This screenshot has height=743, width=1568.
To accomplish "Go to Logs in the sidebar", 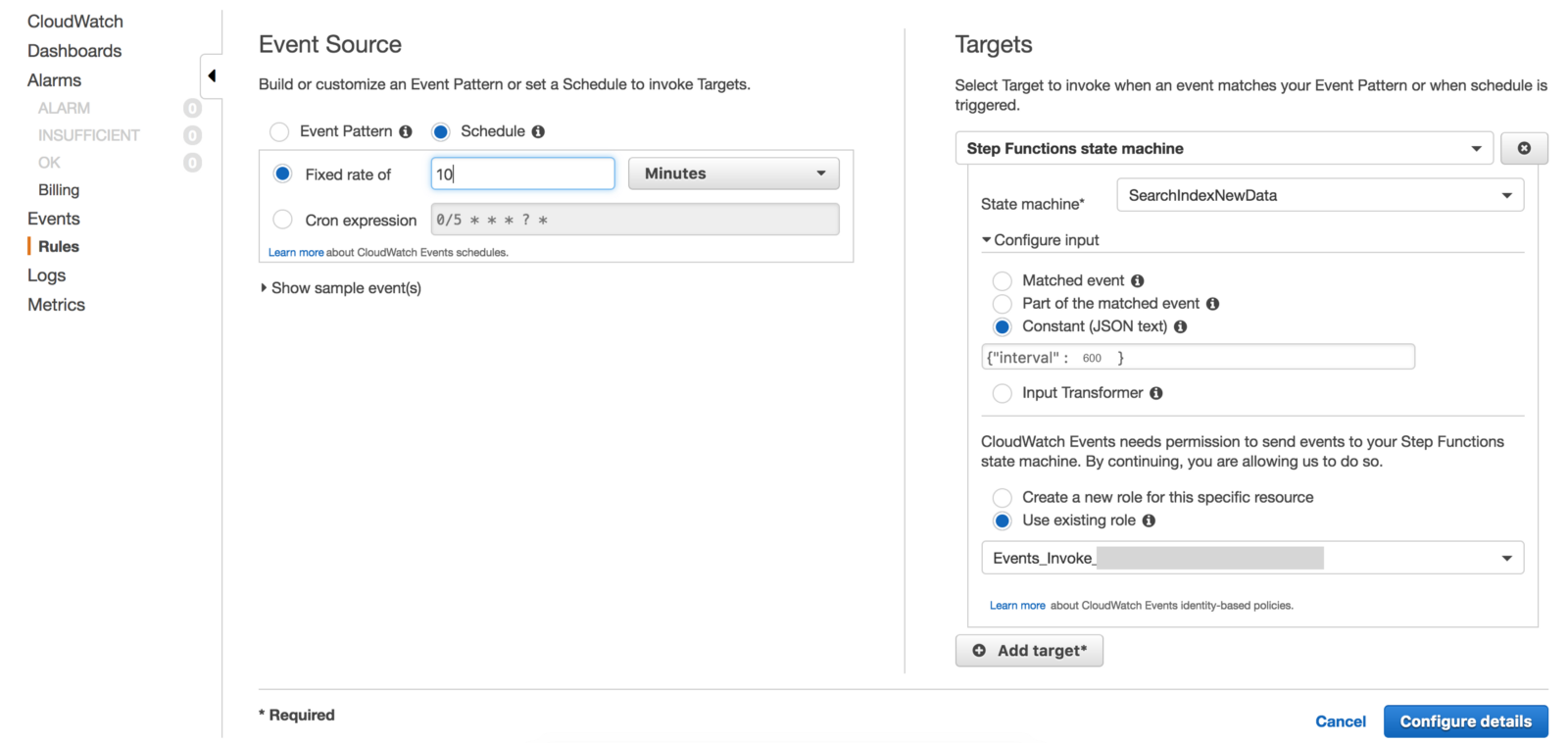I will click(x=46, y=275).
